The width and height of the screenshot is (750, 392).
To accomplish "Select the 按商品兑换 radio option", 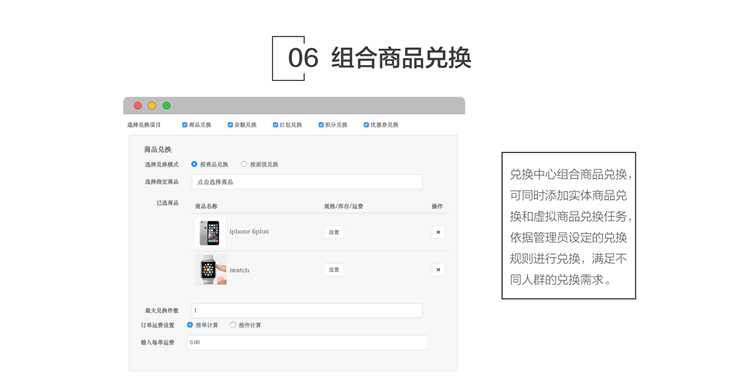I will click(x=194, y=164).
